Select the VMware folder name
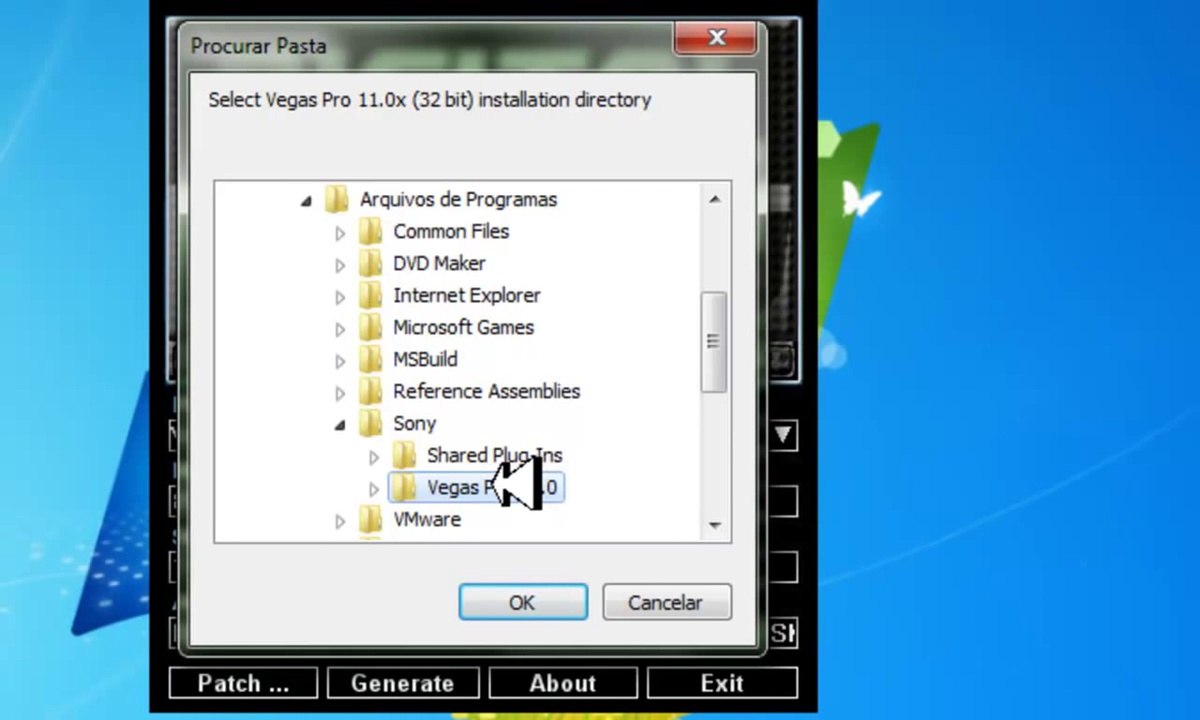 pos(427,519)
